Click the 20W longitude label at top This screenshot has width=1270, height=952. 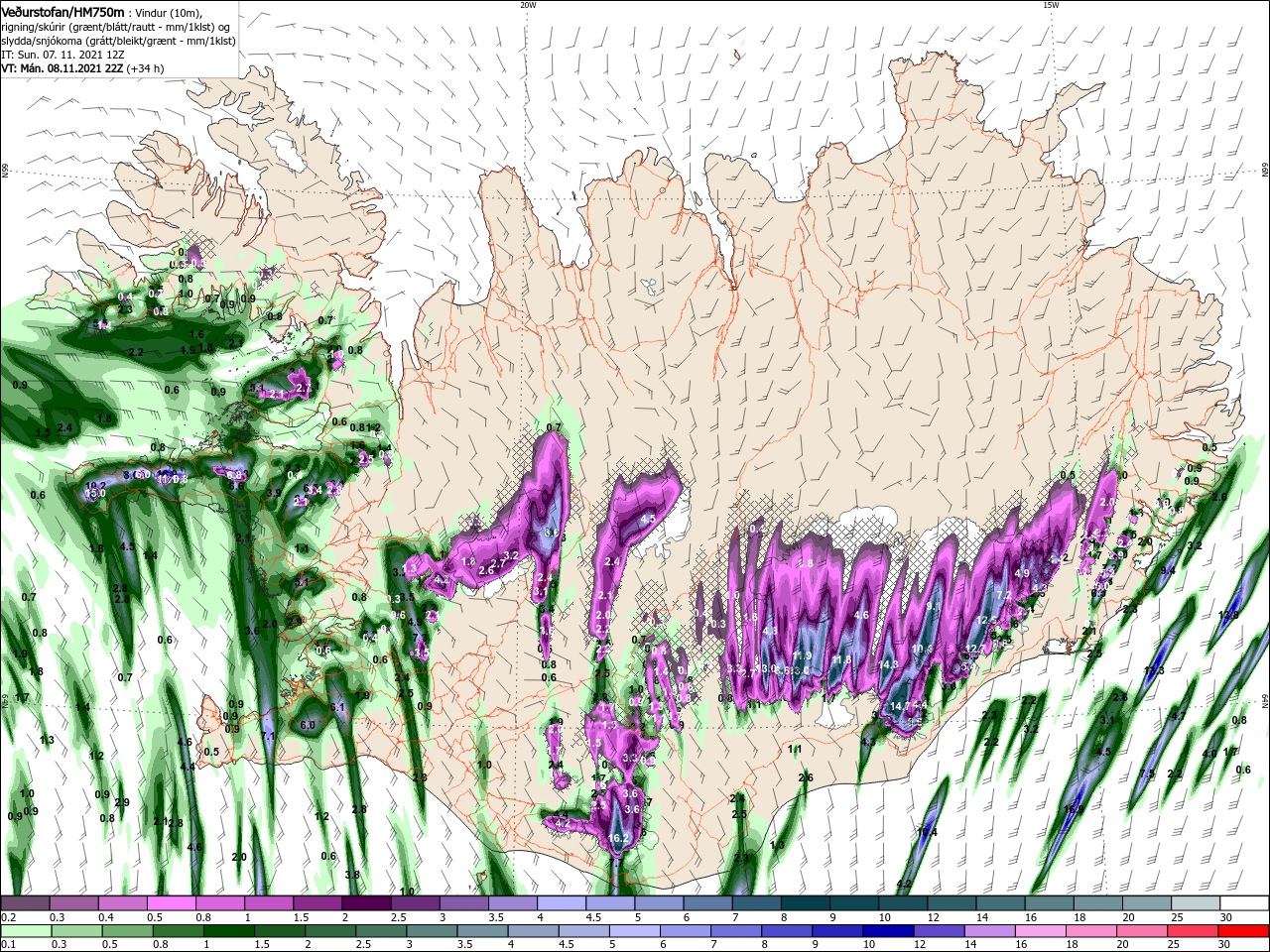point(528,5)
